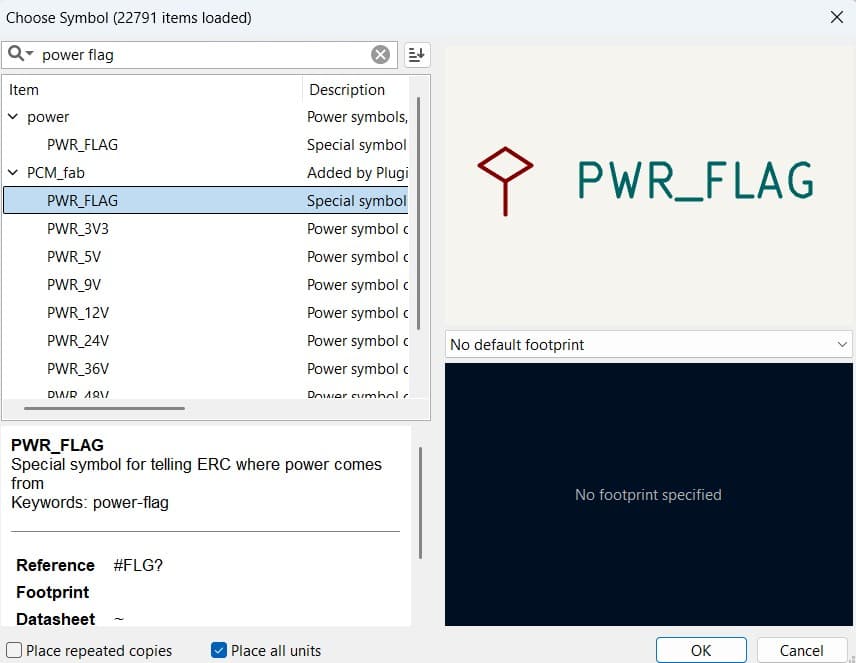Screen dimensions: 856x663
Task: Click the Keywords: power-flag text
Action: (90, 502)
